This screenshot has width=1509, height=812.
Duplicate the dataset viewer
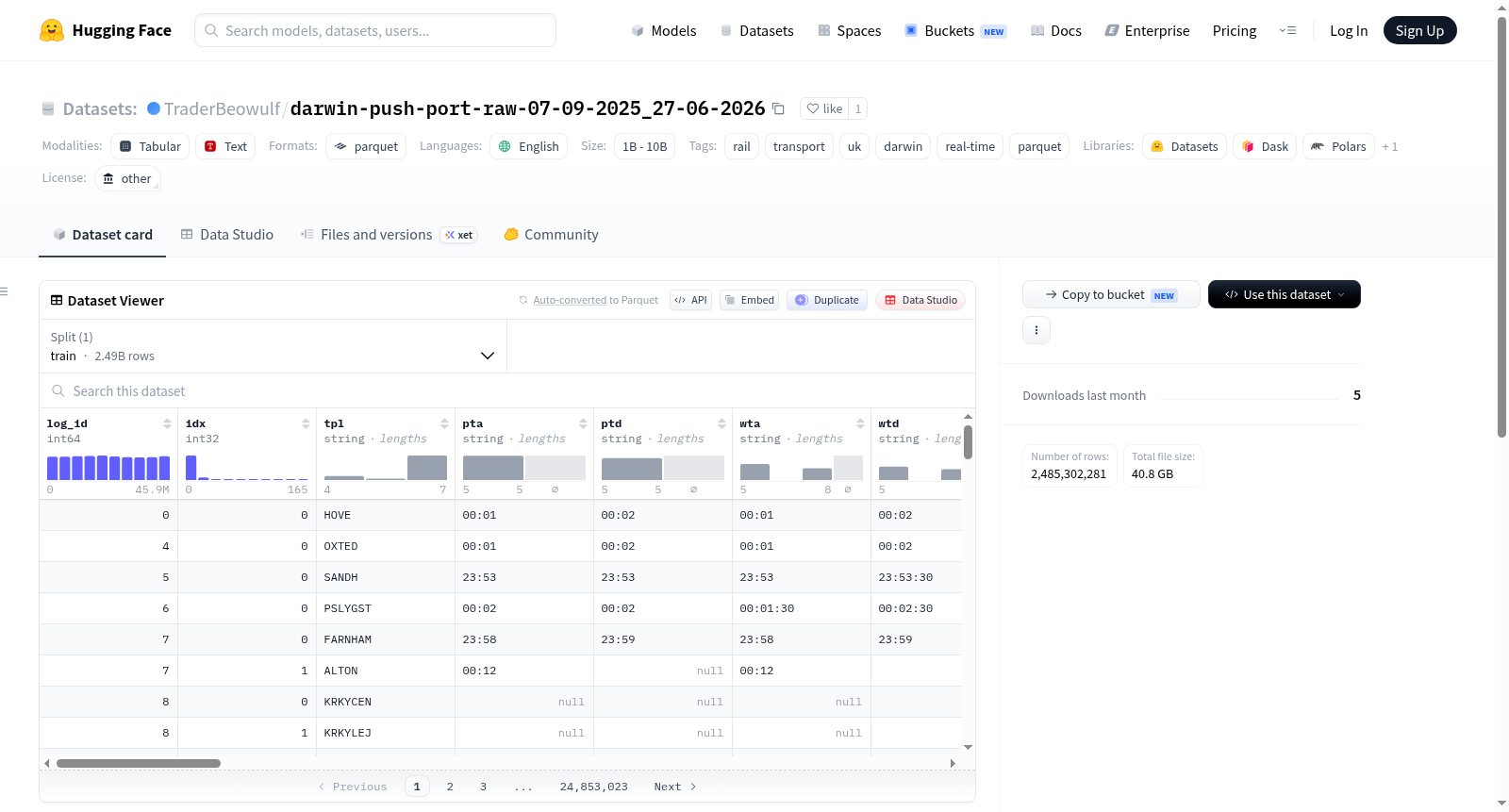[x=827, y=300]
